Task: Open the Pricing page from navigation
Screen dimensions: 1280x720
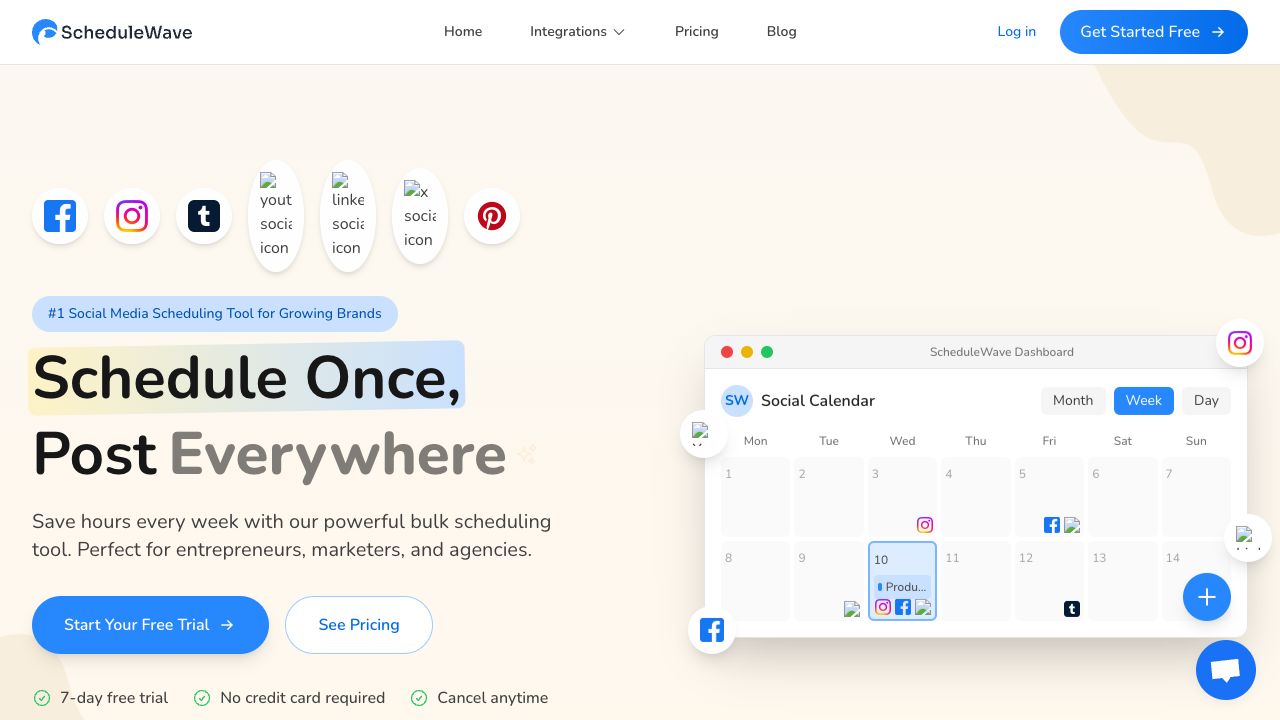Action: click(x=696, y=32)
